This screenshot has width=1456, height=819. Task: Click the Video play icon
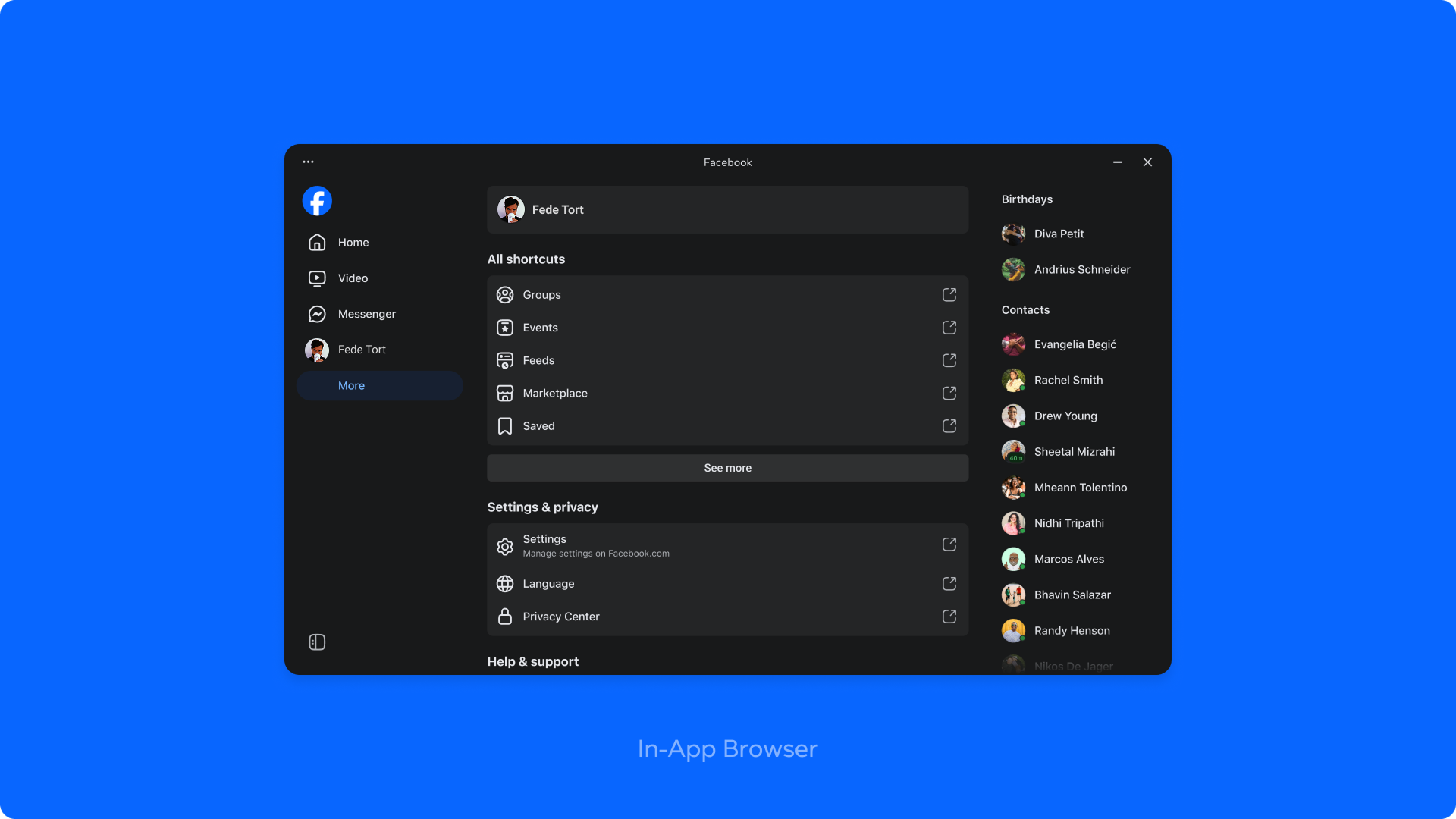pos(317,278)
